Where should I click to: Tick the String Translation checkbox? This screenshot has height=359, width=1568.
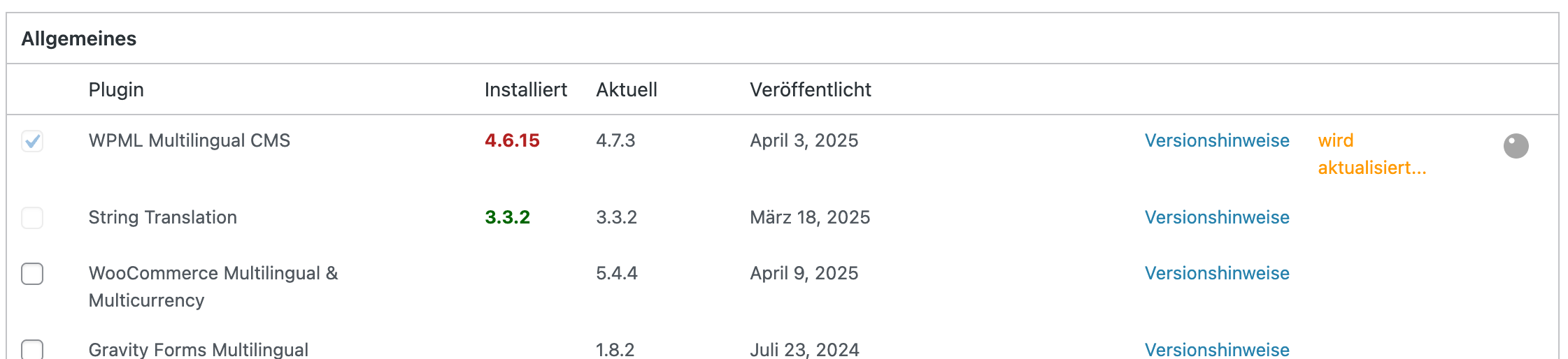[x=32, y=218]
